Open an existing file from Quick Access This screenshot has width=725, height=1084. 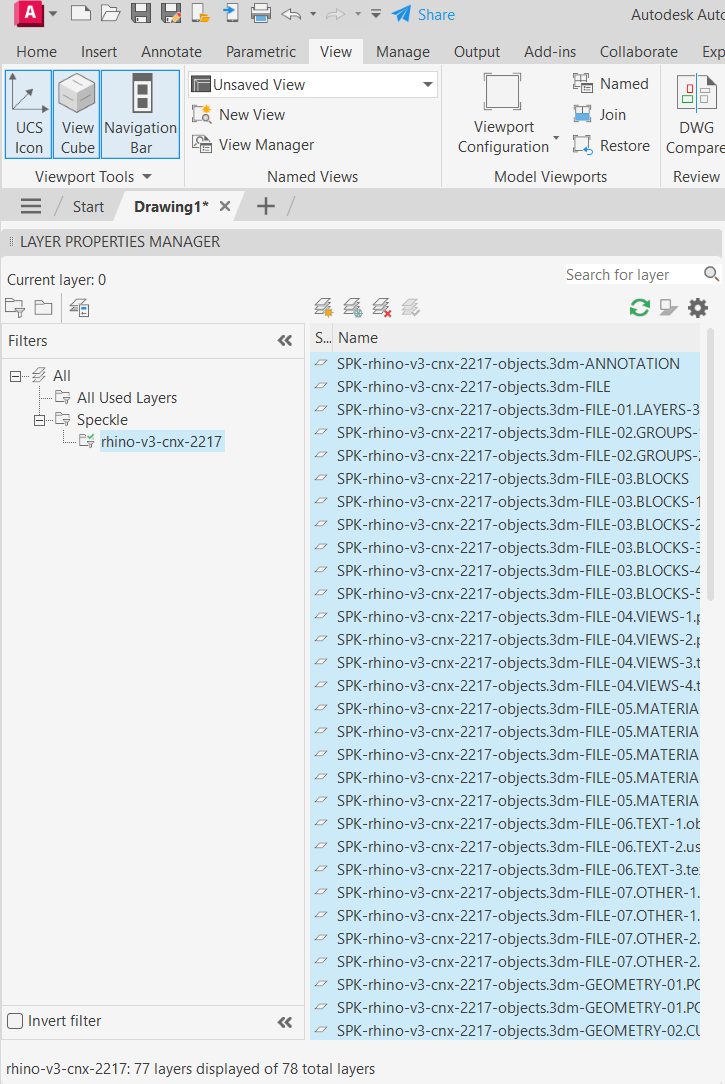(x=111, y=13)
